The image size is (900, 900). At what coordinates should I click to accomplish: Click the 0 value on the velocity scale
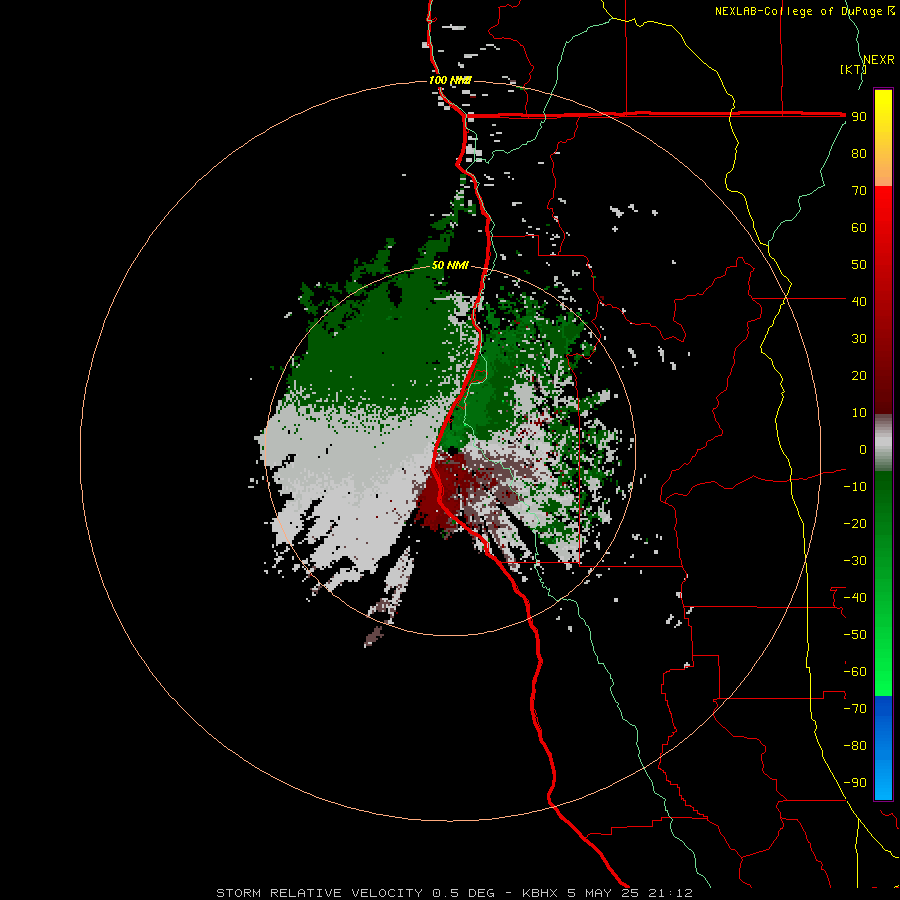coord(863,450)
